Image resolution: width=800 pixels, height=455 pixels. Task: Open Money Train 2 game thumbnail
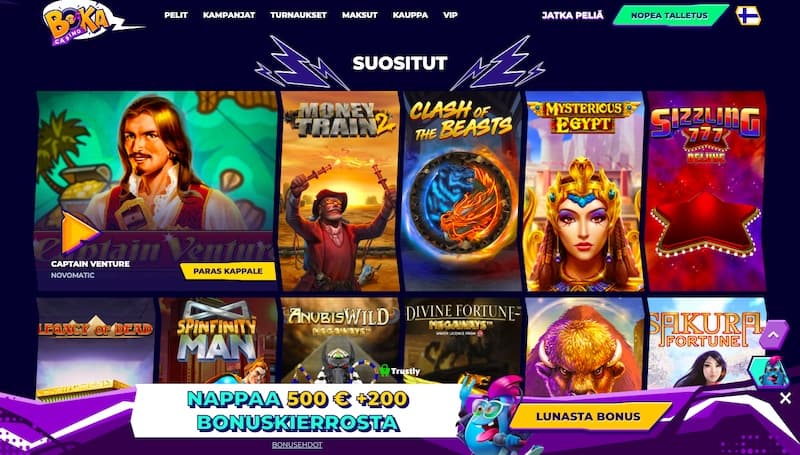coord(340,191)
